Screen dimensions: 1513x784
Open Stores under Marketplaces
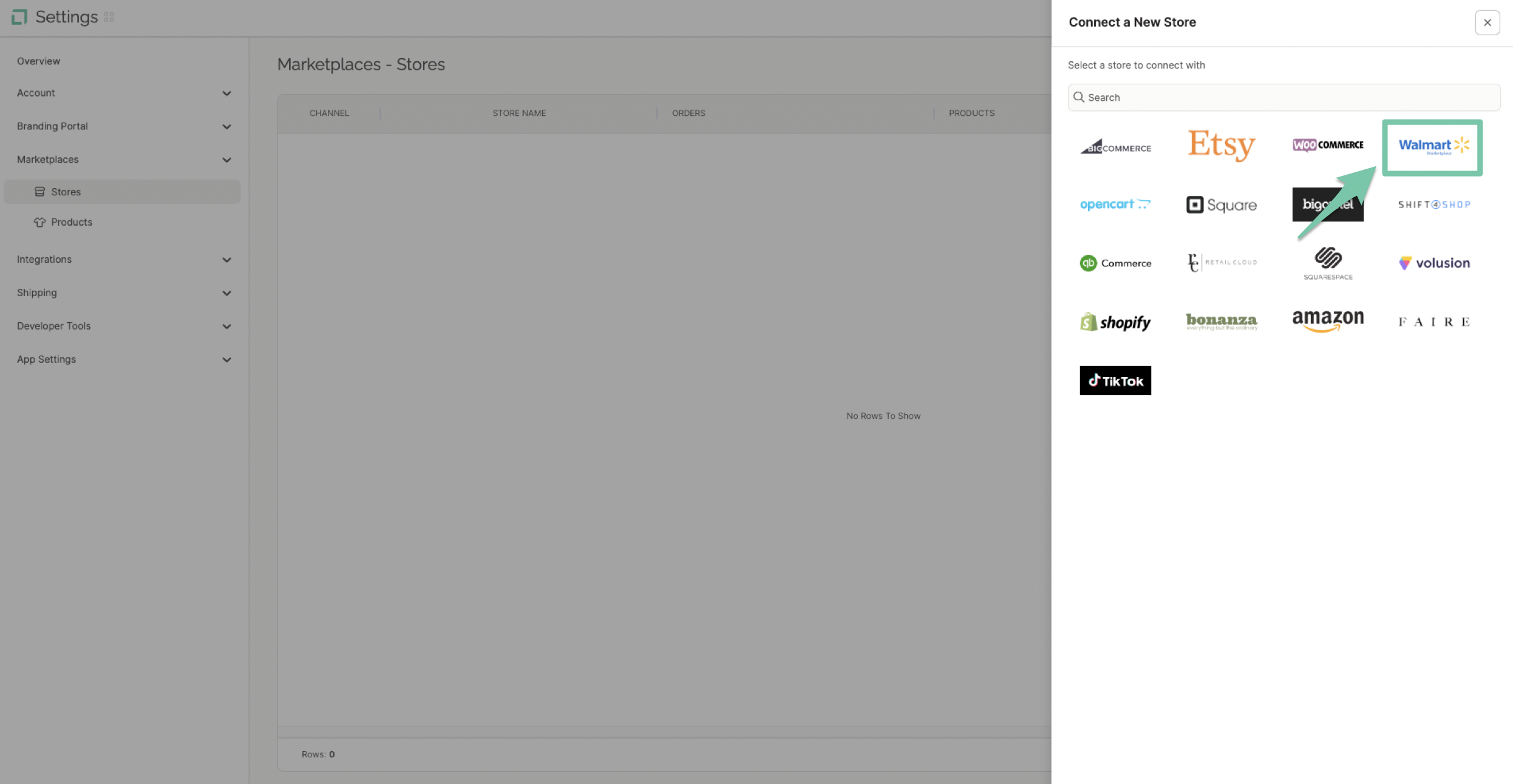pyautogui.click(x=122, y=192)
